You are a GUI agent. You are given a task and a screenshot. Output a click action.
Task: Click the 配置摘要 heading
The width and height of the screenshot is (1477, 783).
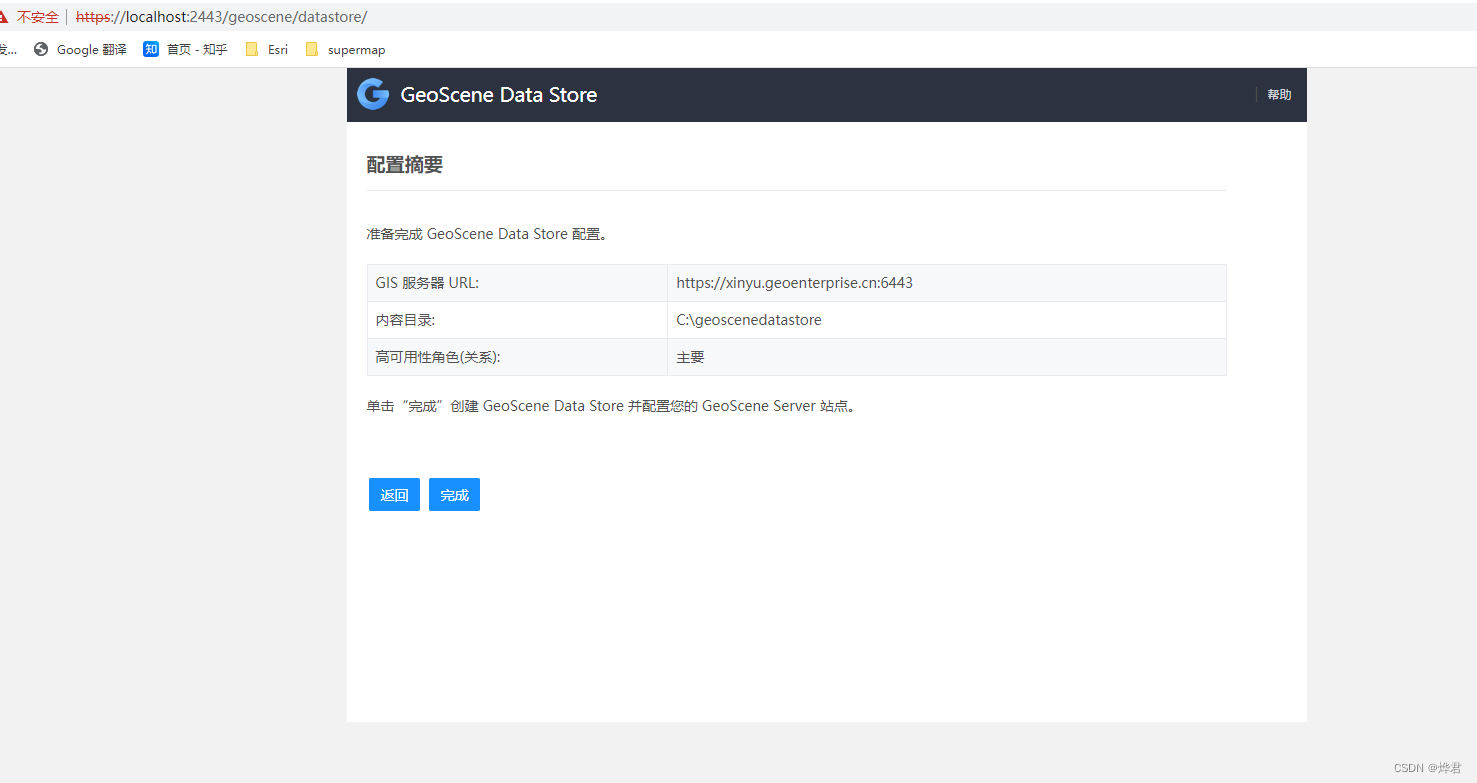click(405, 165)
